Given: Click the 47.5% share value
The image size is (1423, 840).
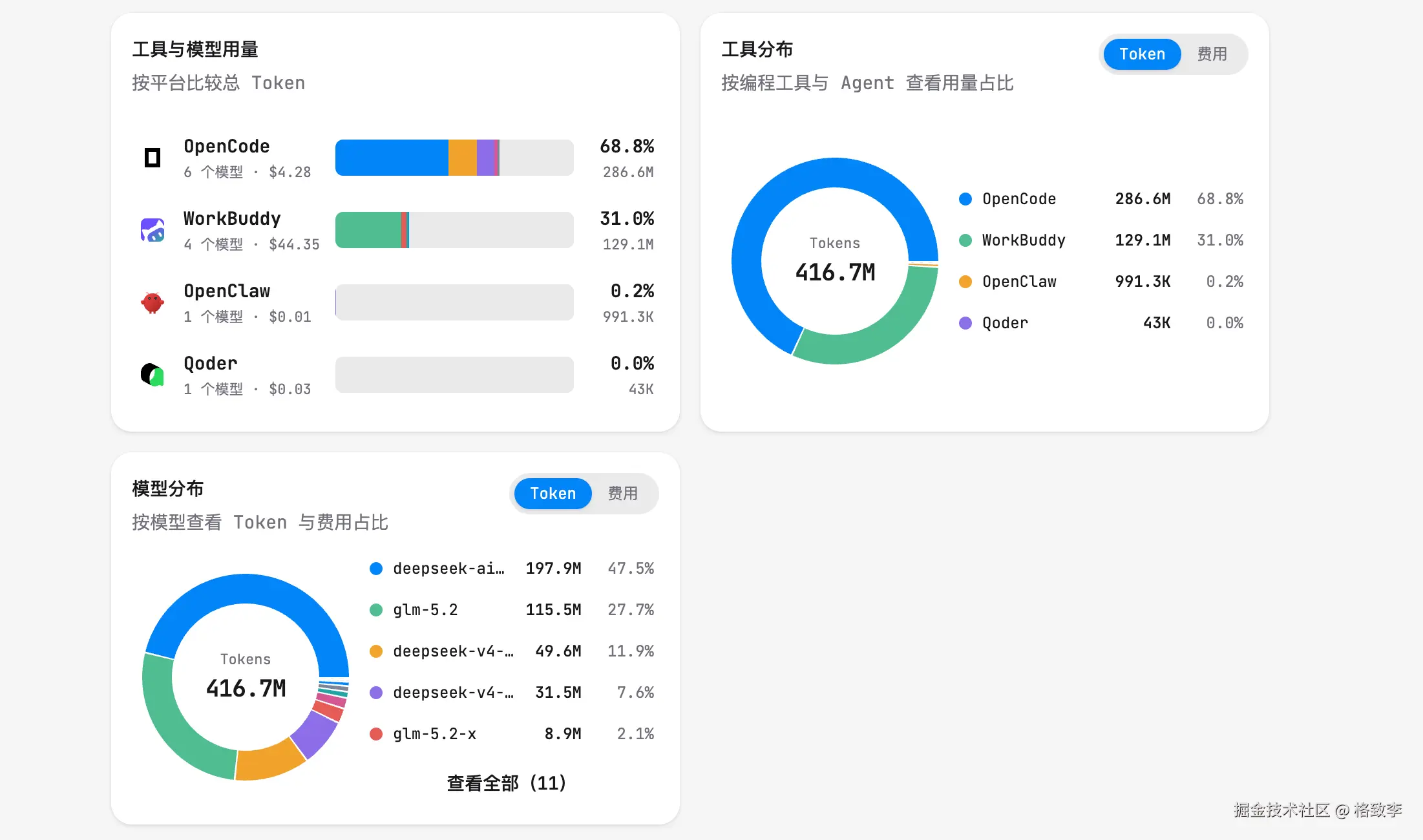Looking at the screenshot, I should 631,569.
